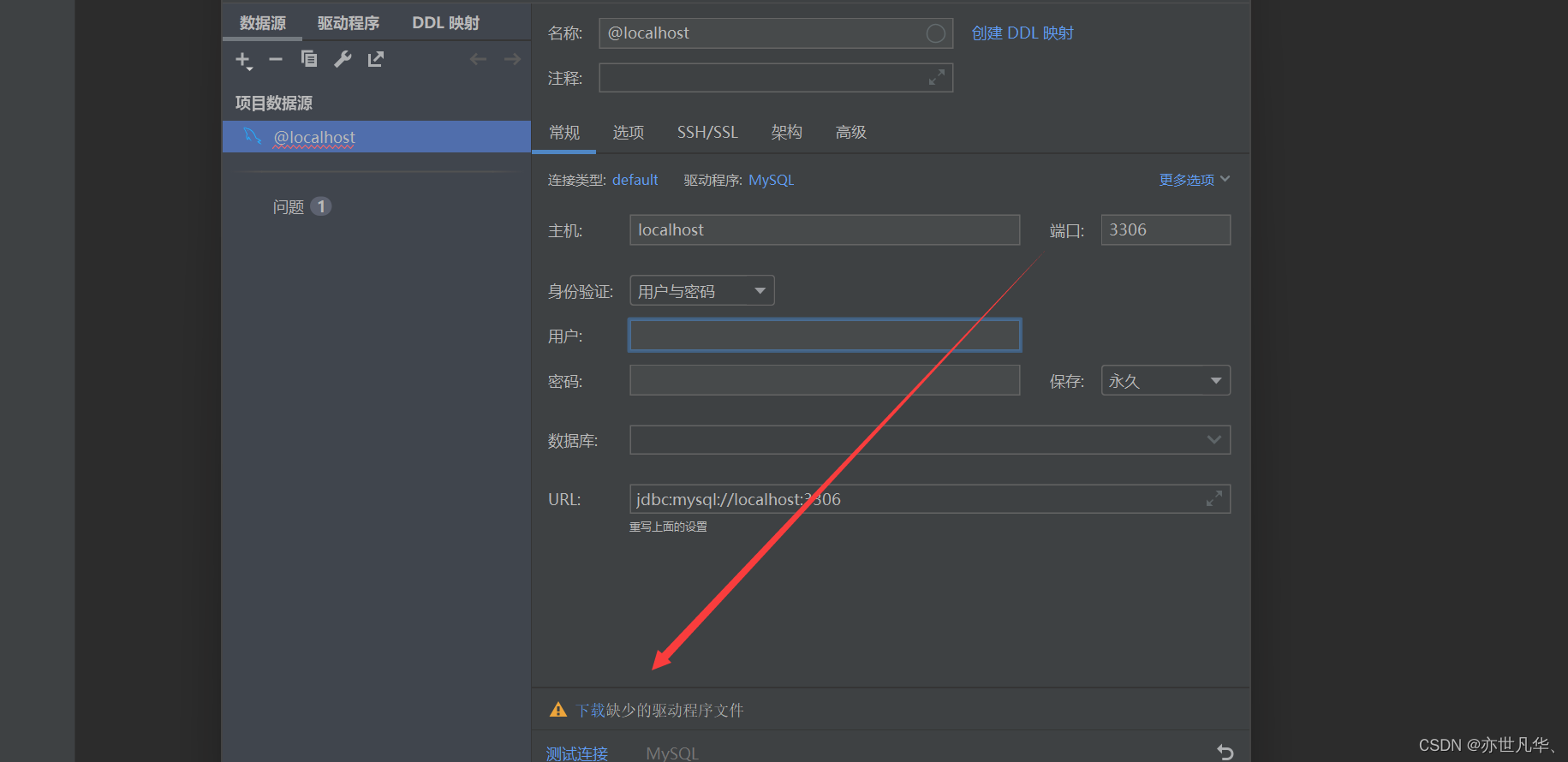Click the MySQL dolphin icon beside @localhost

click(252, 136)
